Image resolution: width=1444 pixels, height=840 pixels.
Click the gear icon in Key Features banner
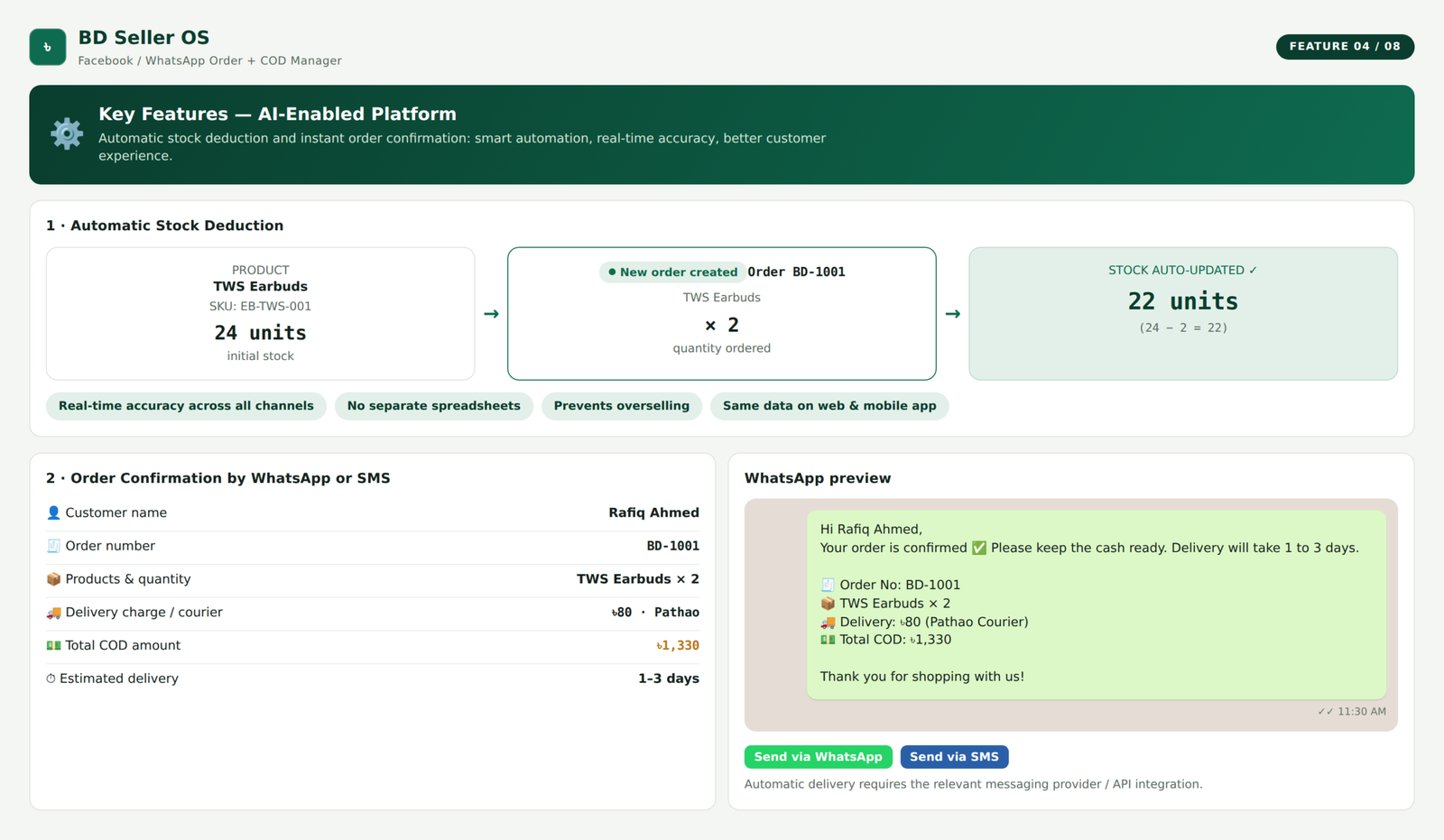point(67,134)
